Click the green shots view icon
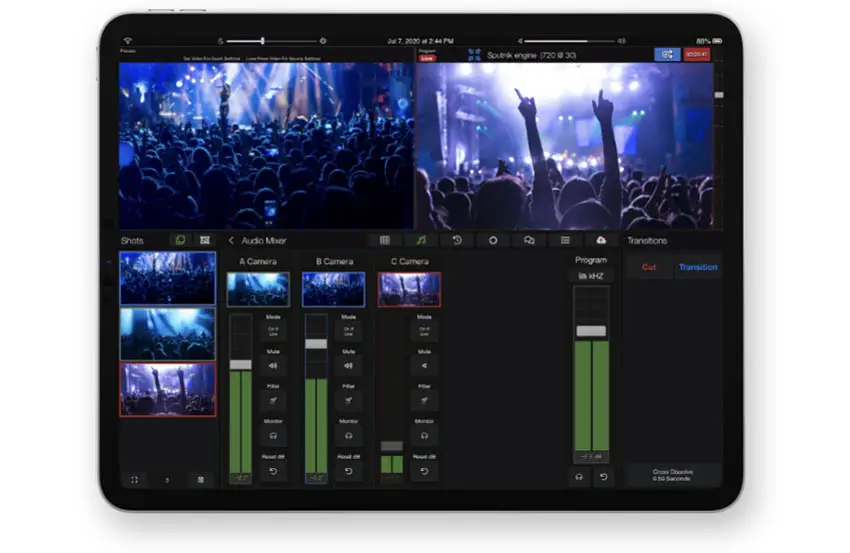Image resolution: width=850 pixels, height=553 pixels. coord(180,240)
